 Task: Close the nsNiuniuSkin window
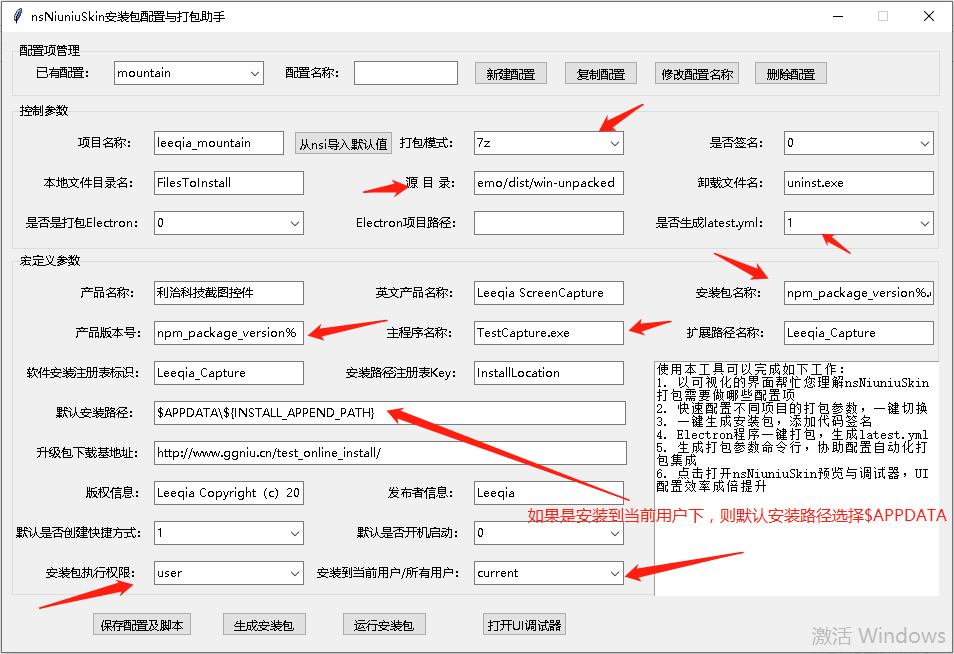point(928,16)
